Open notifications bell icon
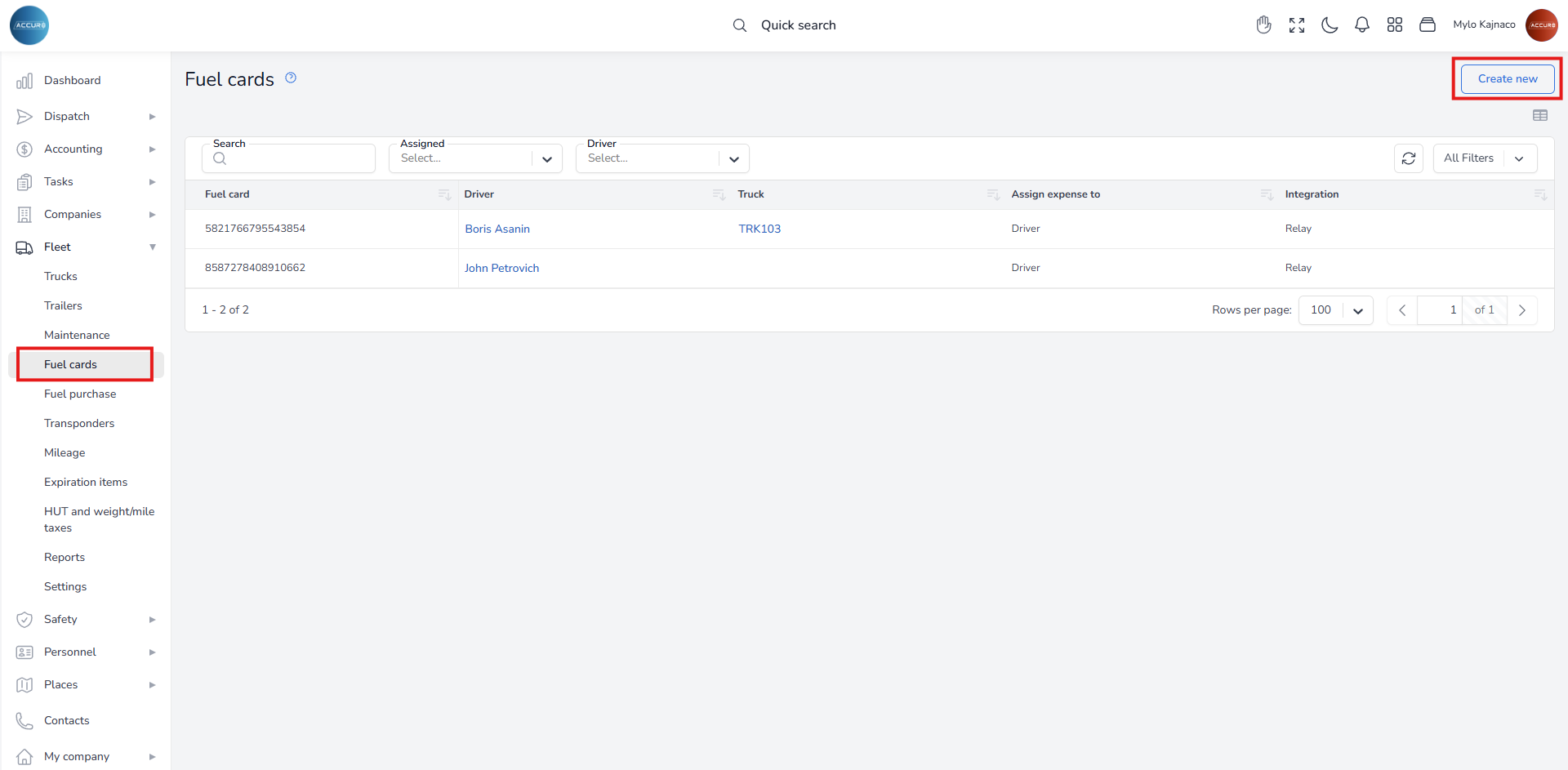 tap(1361, 25)
